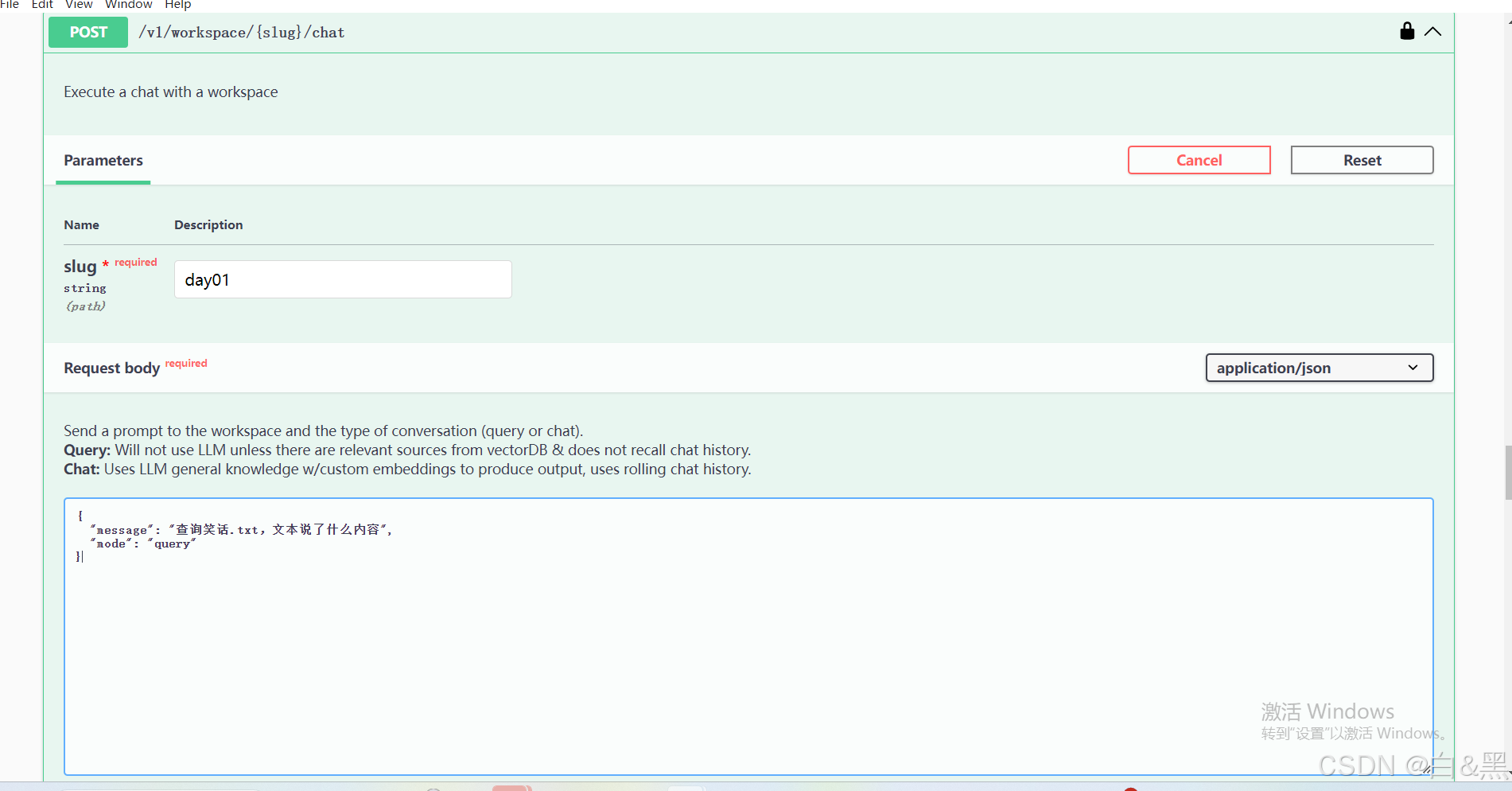This screenshot has width=1512, height=791.
Task: Collapse the chat endpoint panel with the chevron
Action: (x=1433, y=32)
